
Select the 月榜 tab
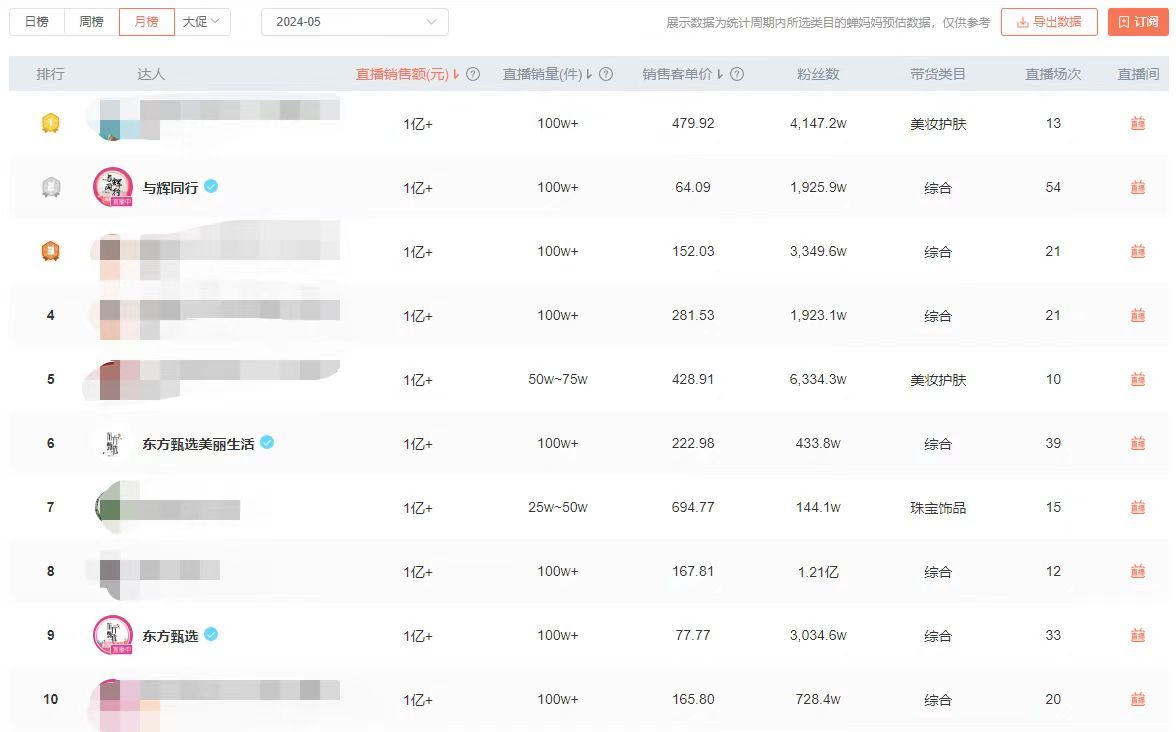[x=146, y=22]
